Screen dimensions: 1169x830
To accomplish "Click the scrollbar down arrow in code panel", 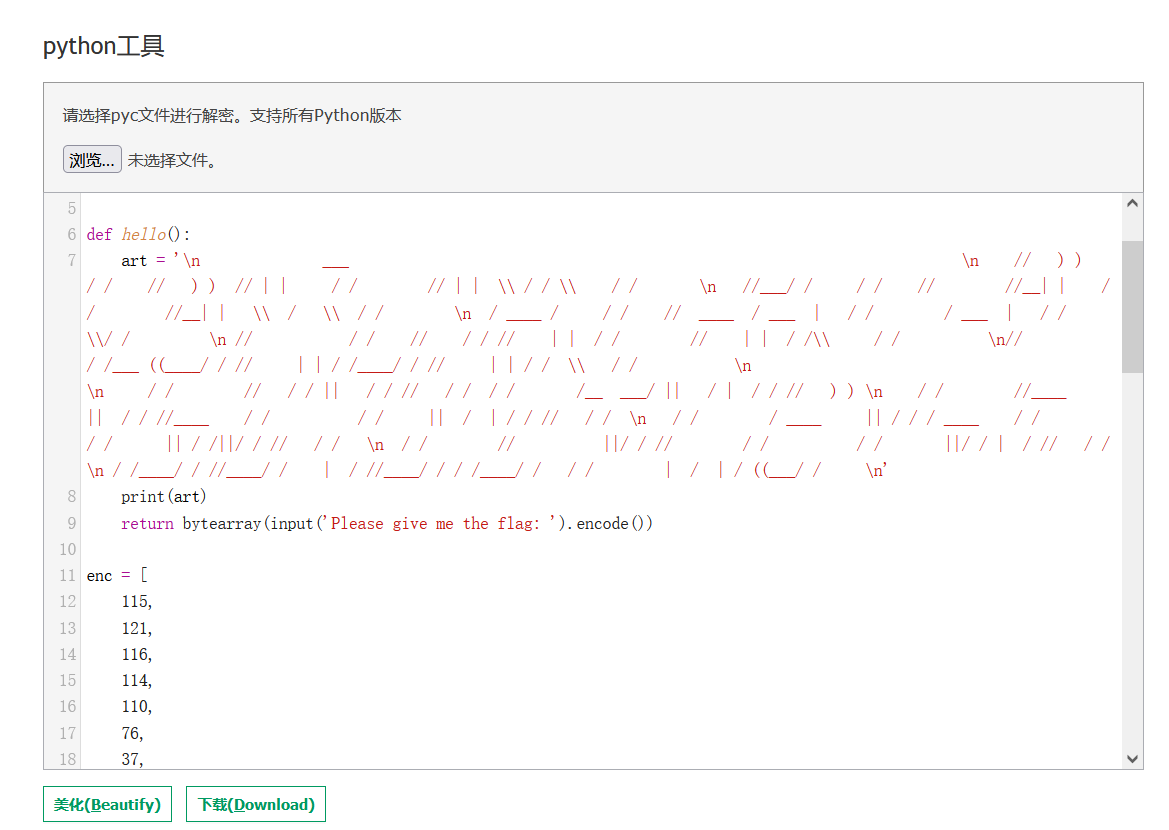I will pyautogui.click(x=1132, y=759).
